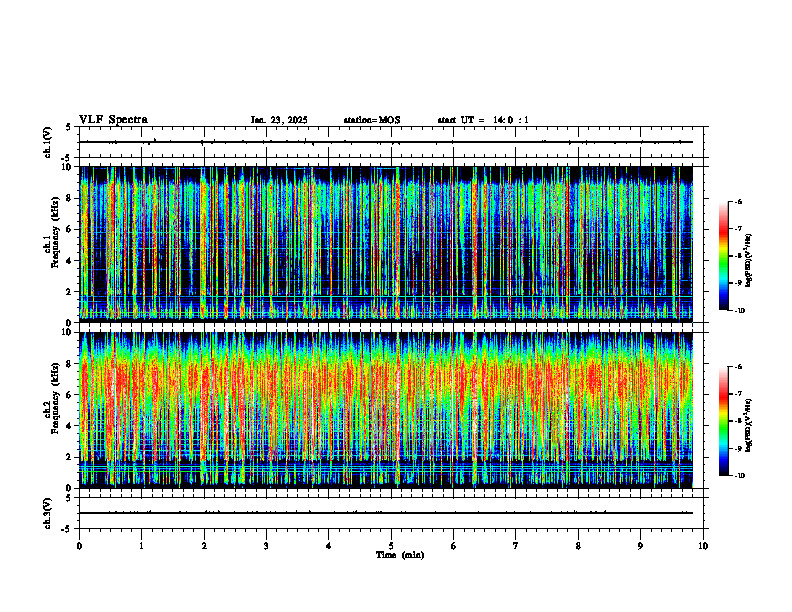Screen dimensions: 792x612
Task: Select the date "Jan. 23, 2025" header text
Action: 279,120
